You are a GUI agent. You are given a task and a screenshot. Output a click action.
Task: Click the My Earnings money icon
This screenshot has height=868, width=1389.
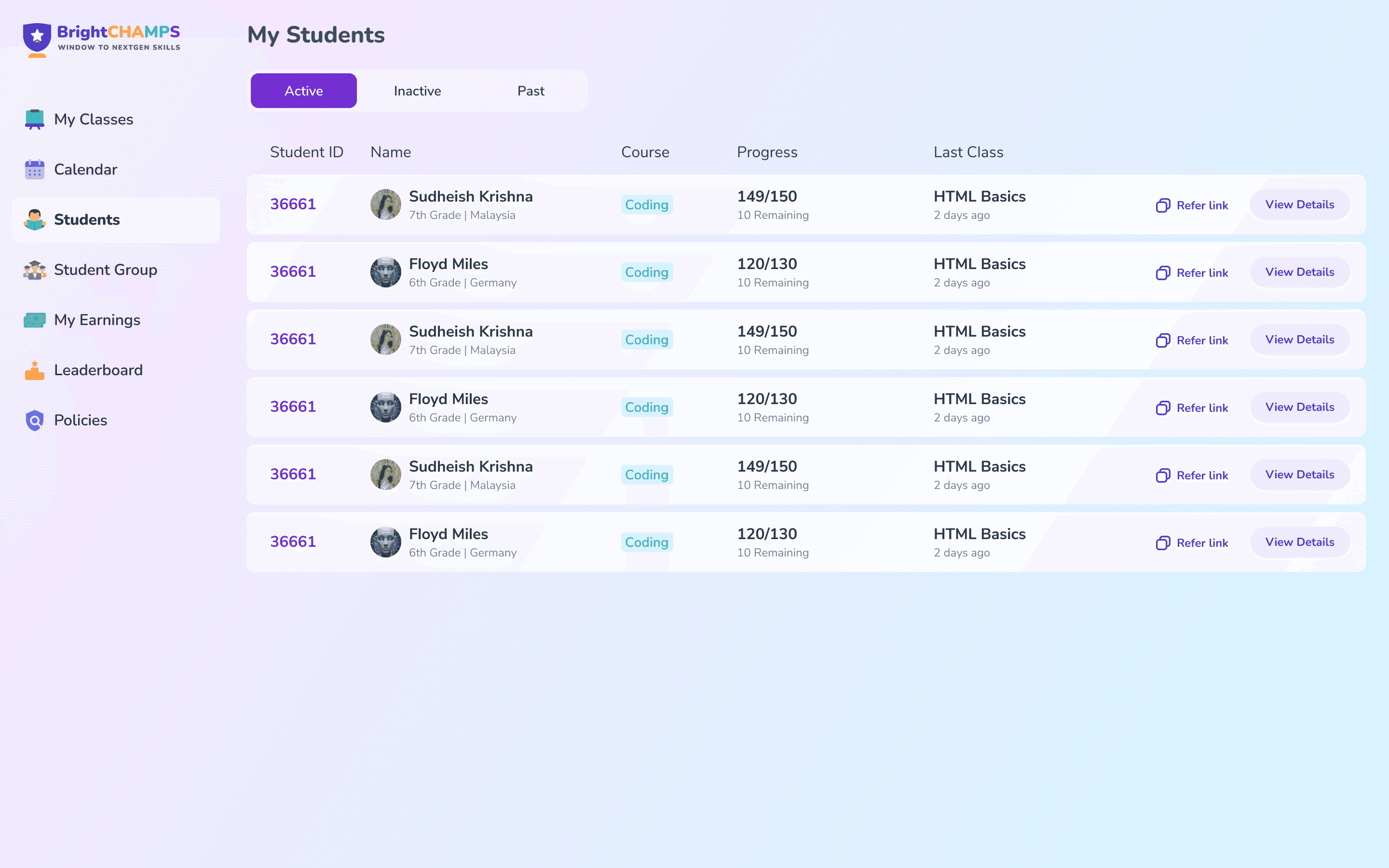click(x=34, y=320)
